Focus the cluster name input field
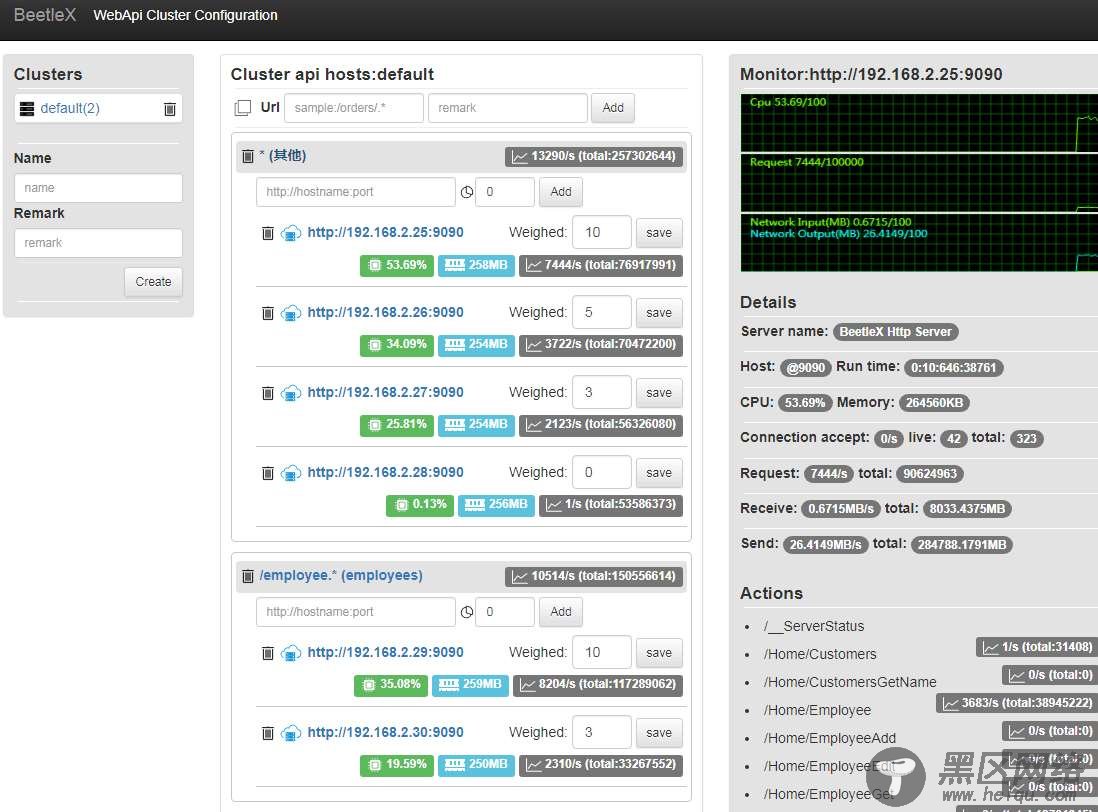This screenshot has height=812, width=1098. tap(98, 188)
